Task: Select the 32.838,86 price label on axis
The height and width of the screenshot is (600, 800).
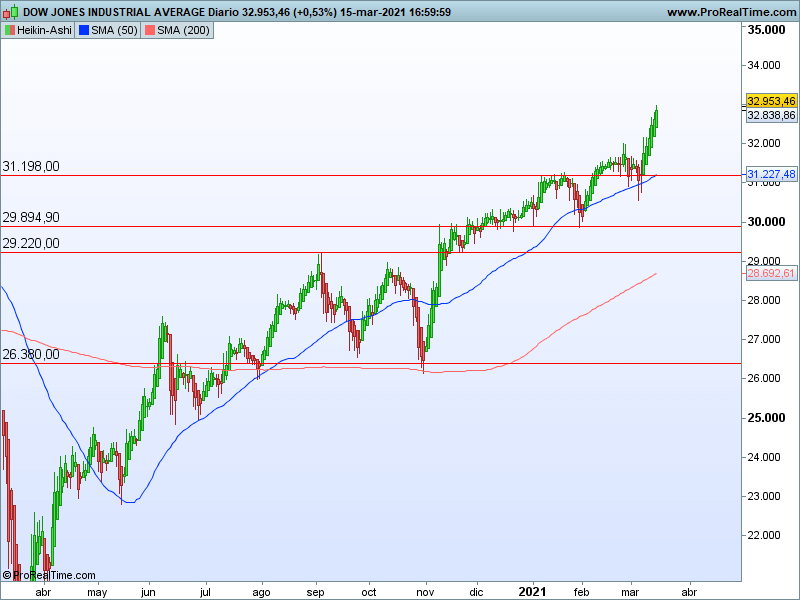Action: [x=771, y=115]
